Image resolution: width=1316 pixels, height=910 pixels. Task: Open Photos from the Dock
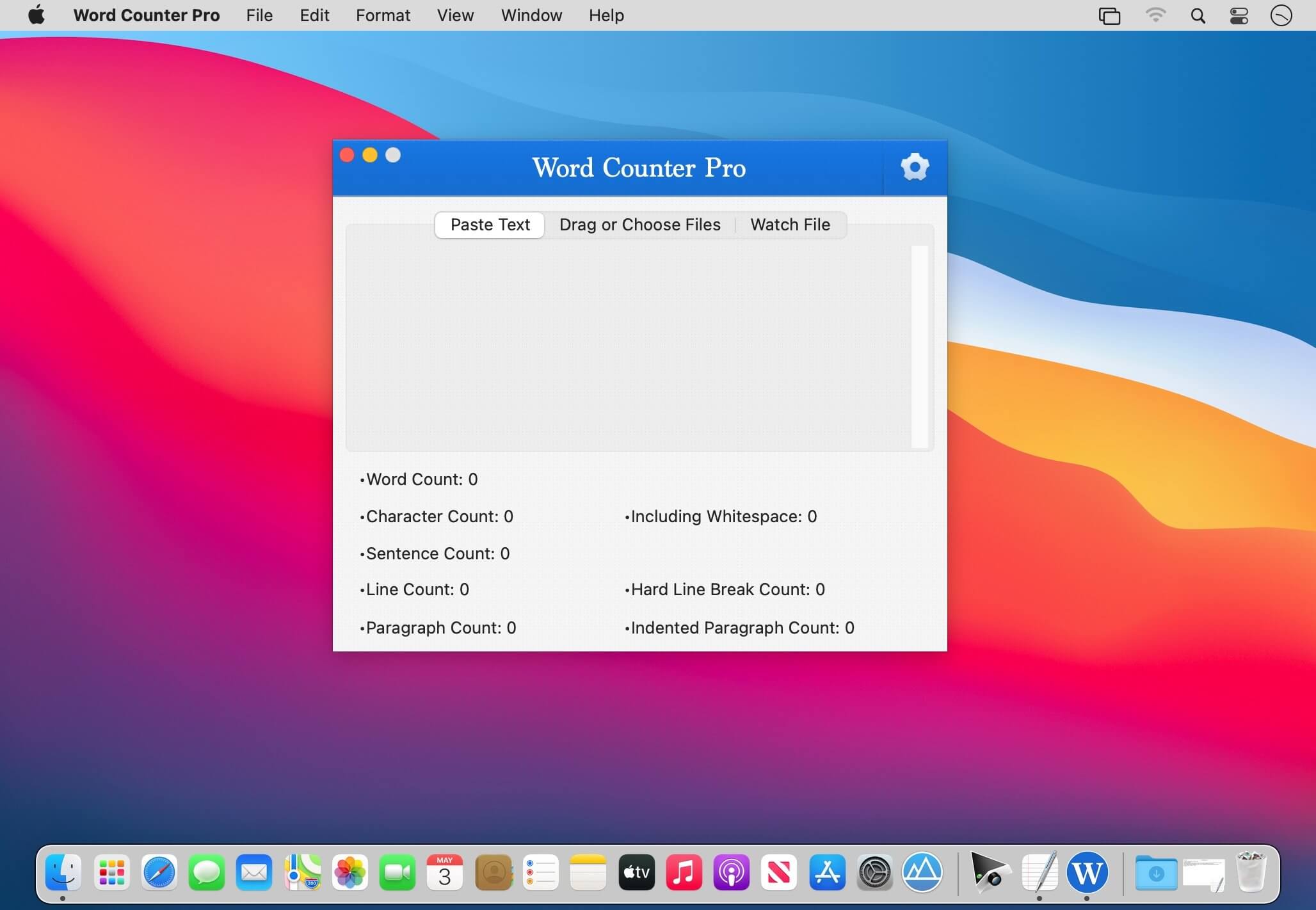click(349, 872)
